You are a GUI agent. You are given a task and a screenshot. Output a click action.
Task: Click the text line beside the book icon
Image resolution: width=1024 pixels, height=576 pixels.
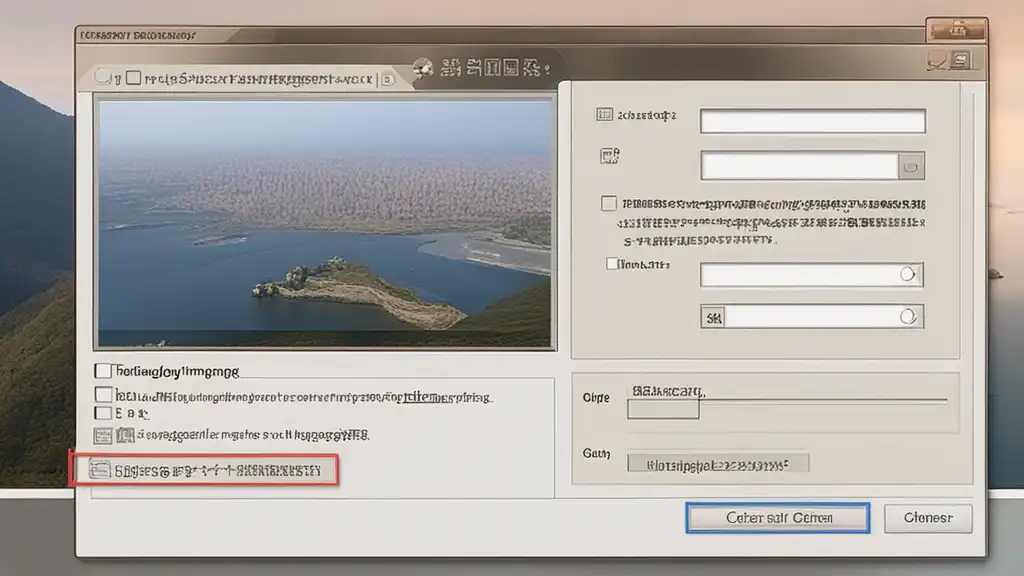pyautogui.click(x=253, y=435)
